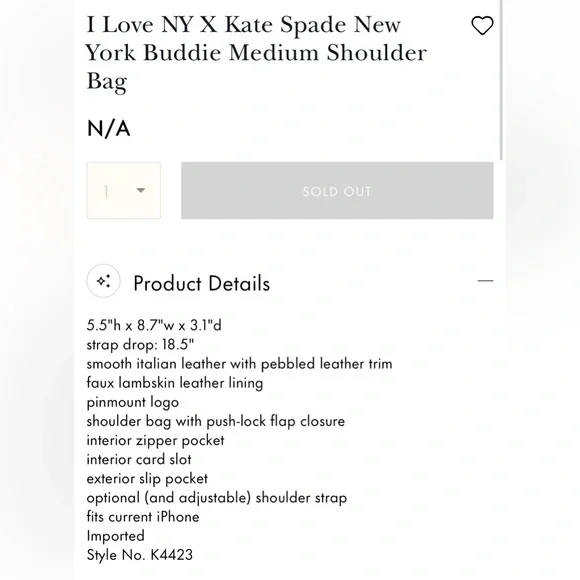
Task: Click the greyed-out SOLD OUT button
Action: pos(337,190)
